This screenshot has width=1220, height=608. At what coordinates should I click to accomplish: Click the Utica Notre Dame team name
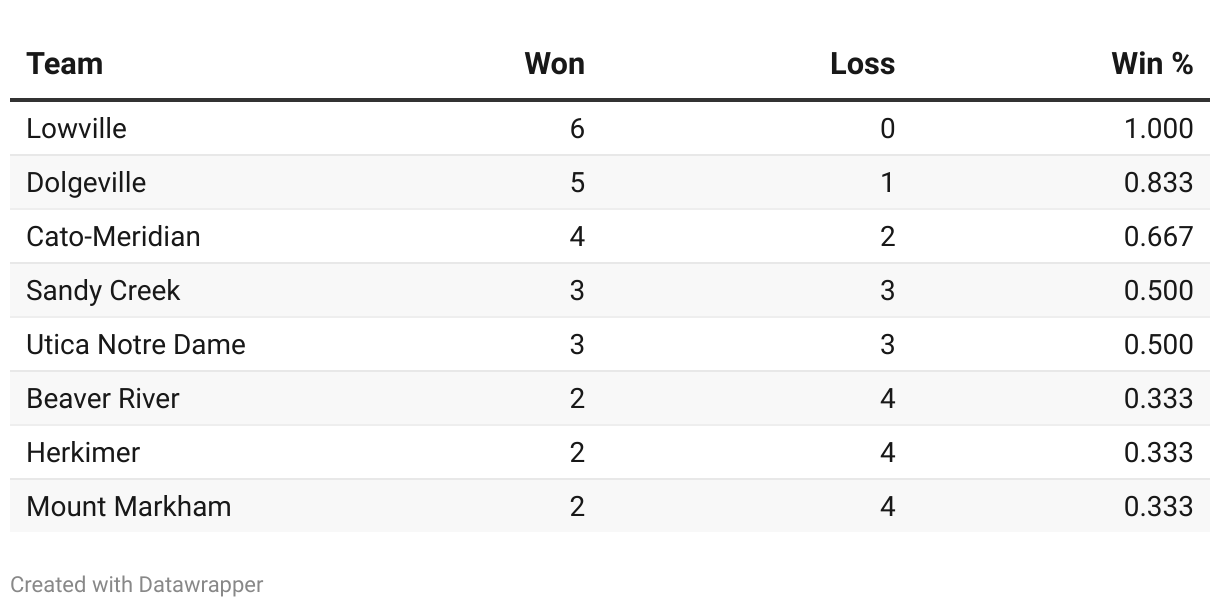[136, 344]
